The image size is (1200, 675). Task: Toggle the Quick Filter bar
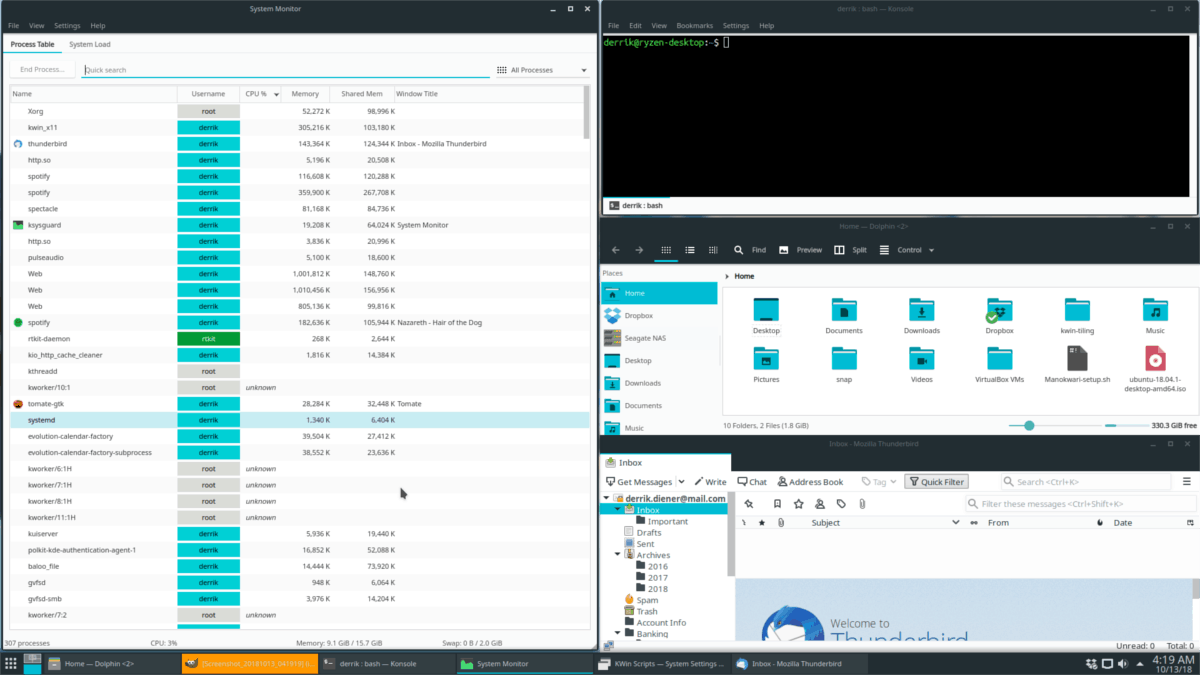[x=935, y=481]
